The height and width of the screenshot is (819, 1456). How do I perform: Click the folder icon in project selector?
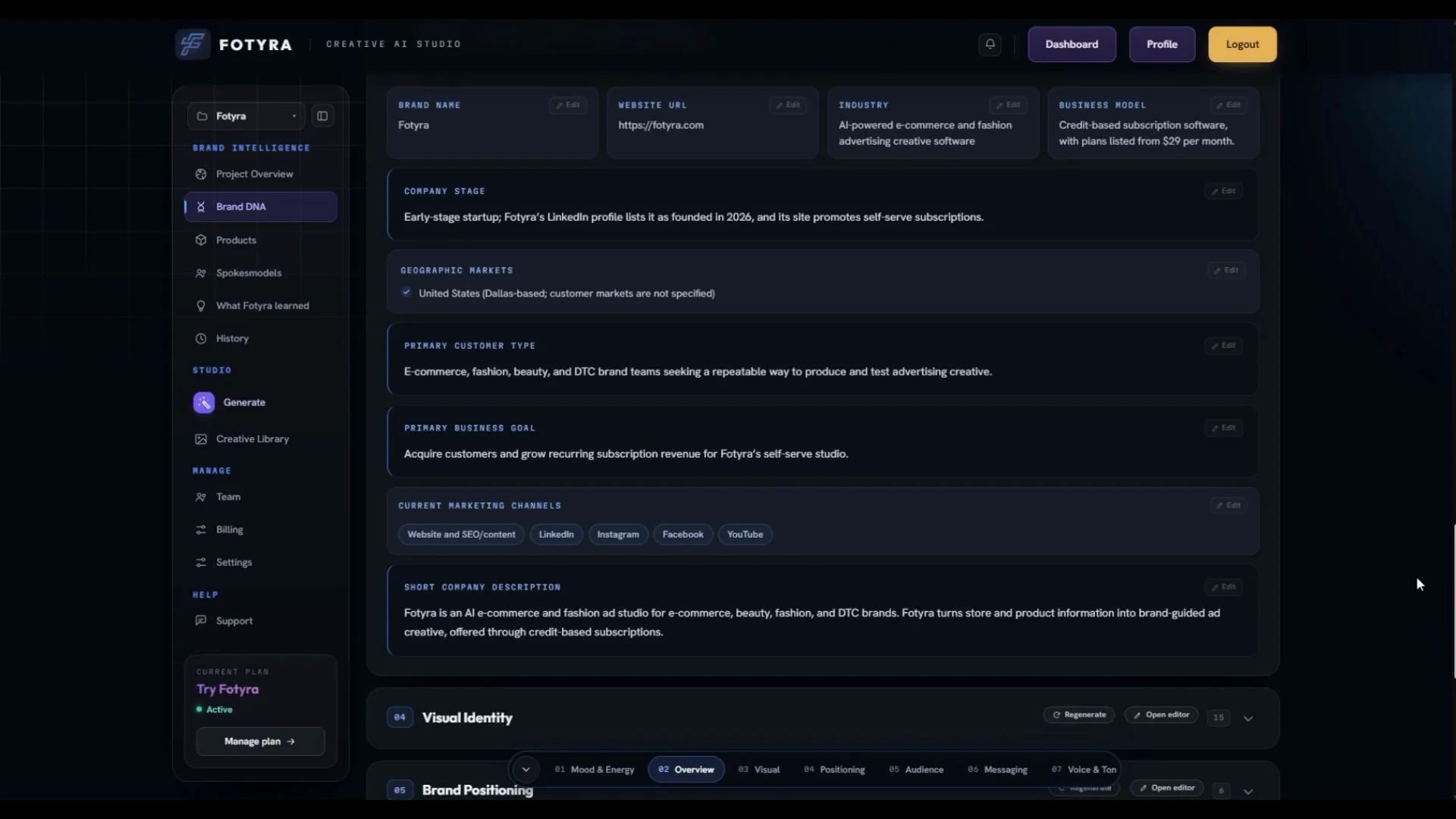point(202,116)
